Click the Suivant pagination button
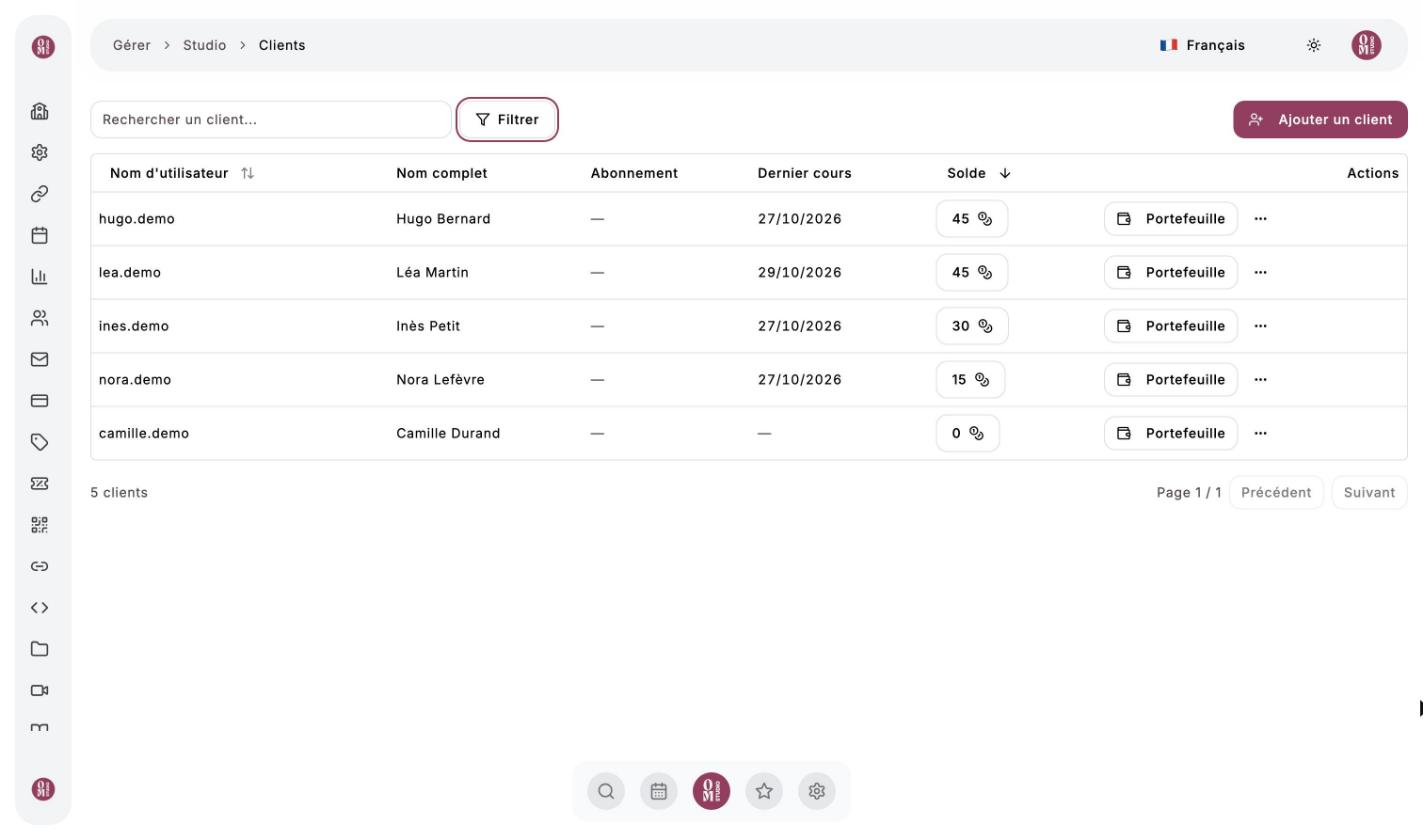 (1369, 492)
